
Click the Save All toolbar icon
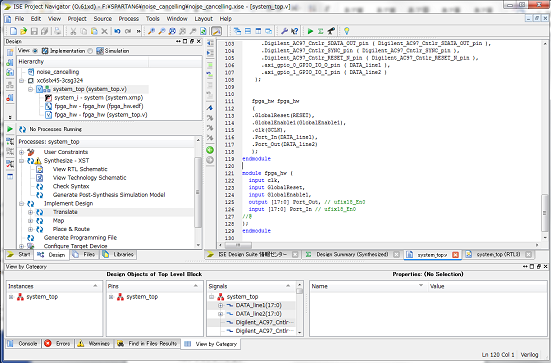[x=44, y=31]
